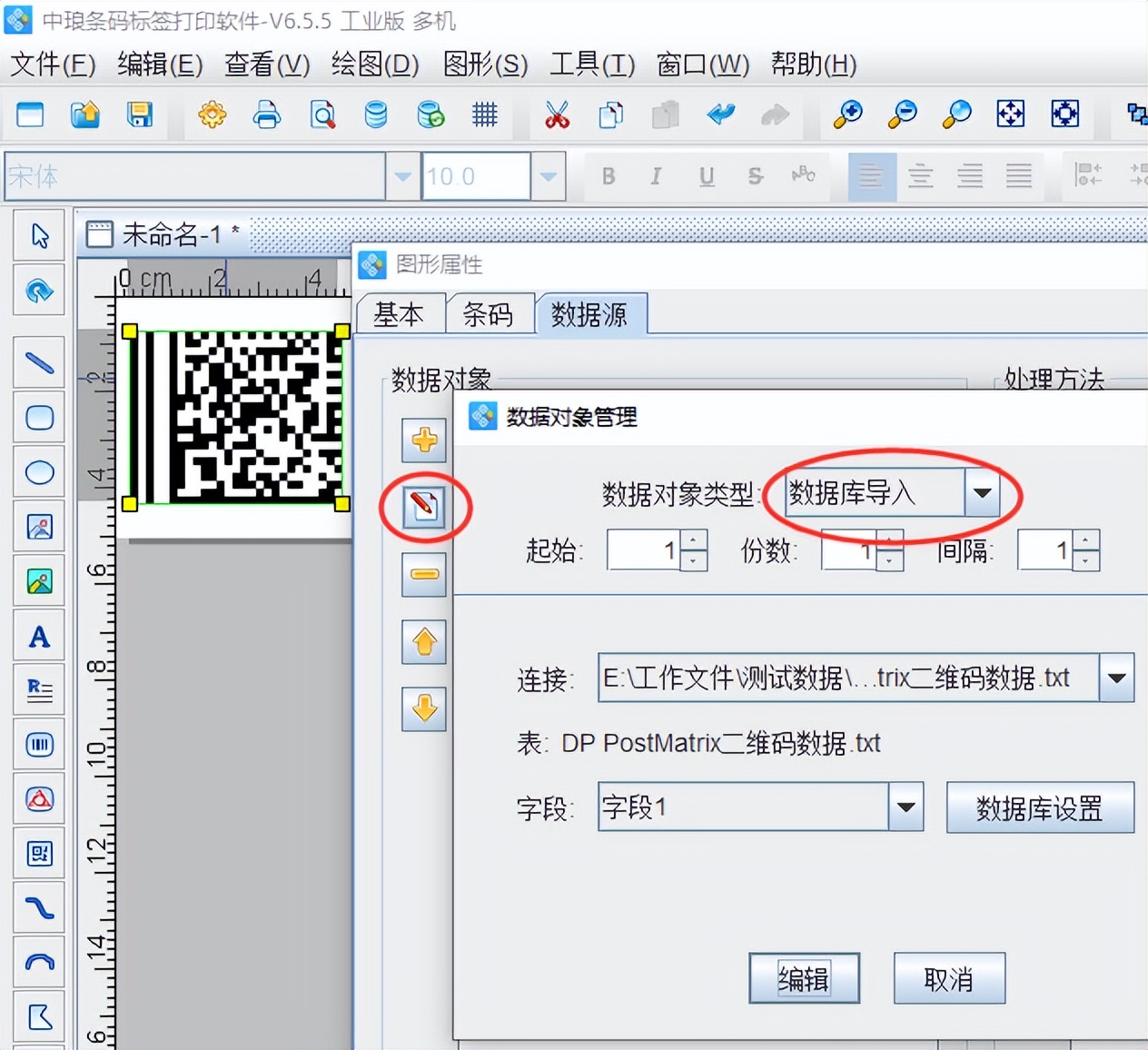Toggle italic formatting I
The width and height of the screenshot is (1148, 1050).
tap(656, 176)
